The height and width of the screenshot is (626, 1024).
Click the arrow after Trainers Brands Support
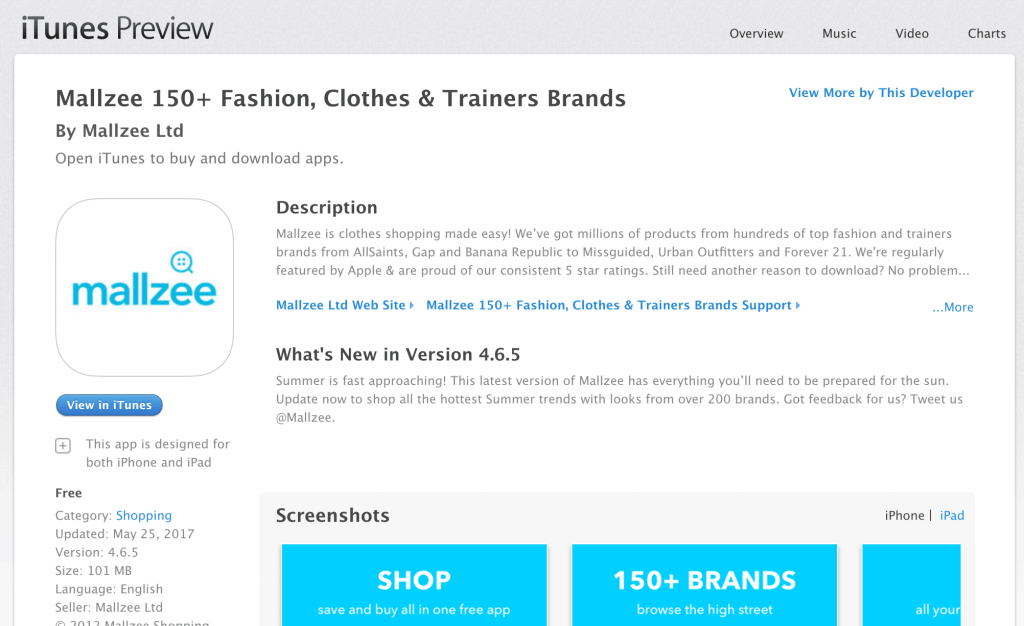797,305
